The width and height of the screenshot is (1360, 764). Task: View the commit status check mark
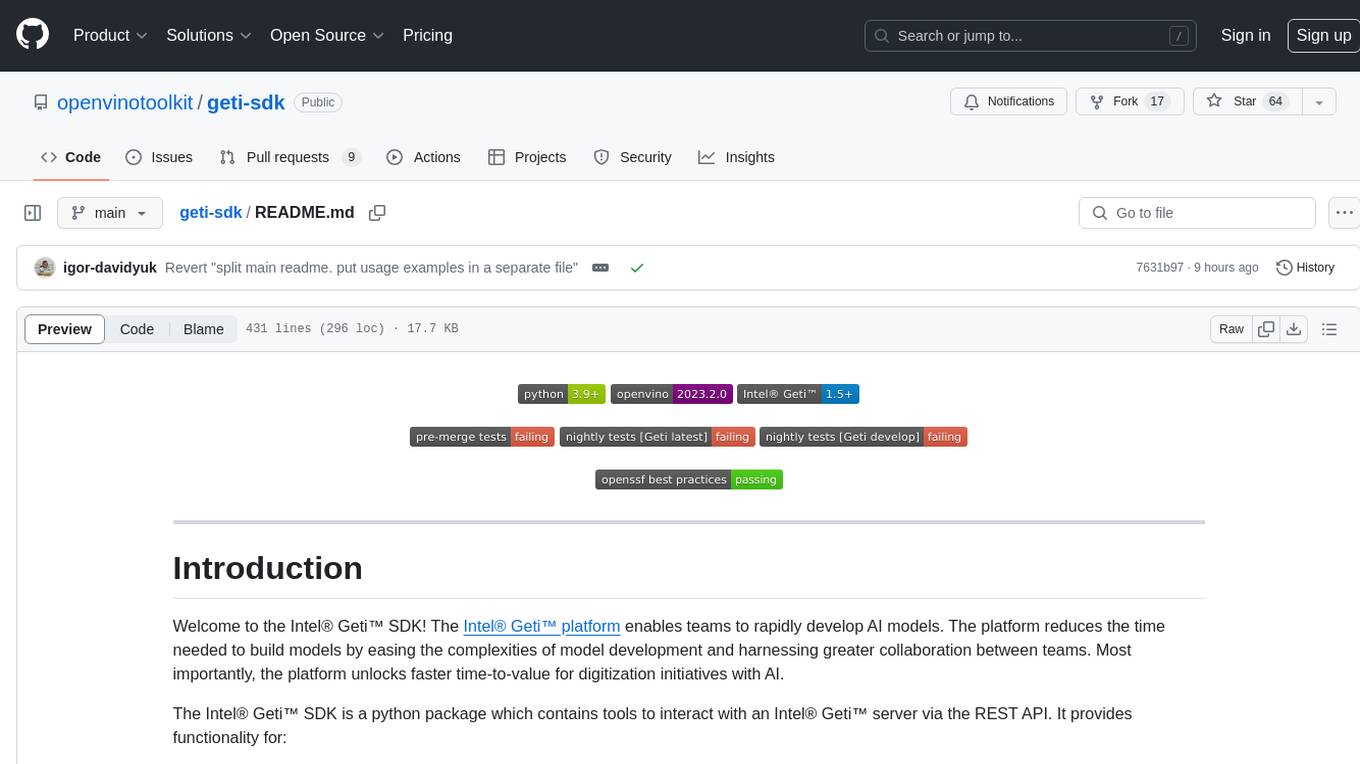[637, 267]
